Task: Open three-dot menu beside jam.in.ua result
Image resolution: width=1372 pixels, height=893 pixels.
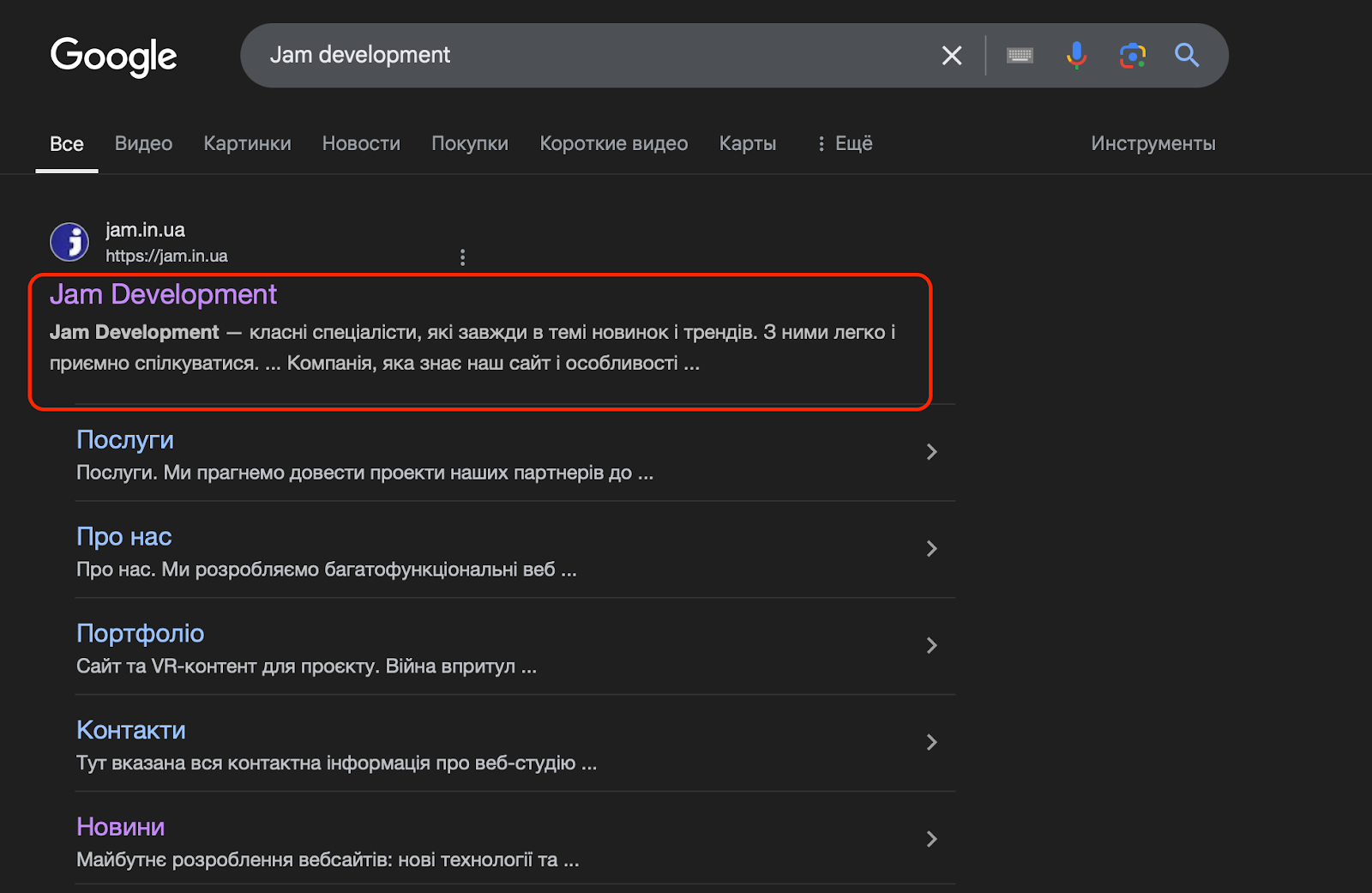Action: (x=462, y=257)
